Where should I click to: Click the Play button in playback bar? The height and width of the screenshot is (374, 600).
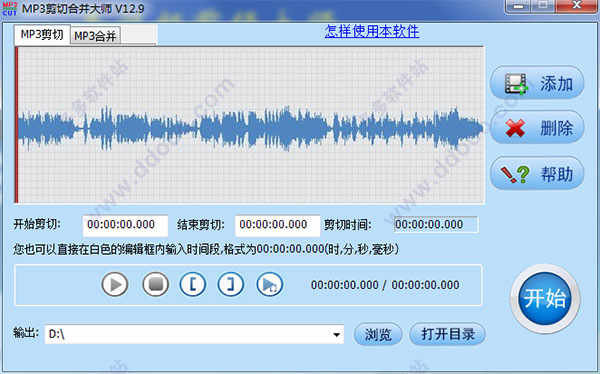(115, 284)
